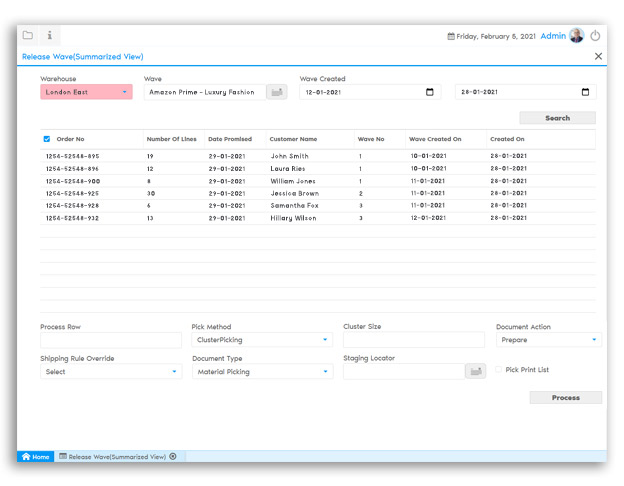The image size is (624, 486).
Task: Click the folder icon in top bar
Action: click(28, 35)
